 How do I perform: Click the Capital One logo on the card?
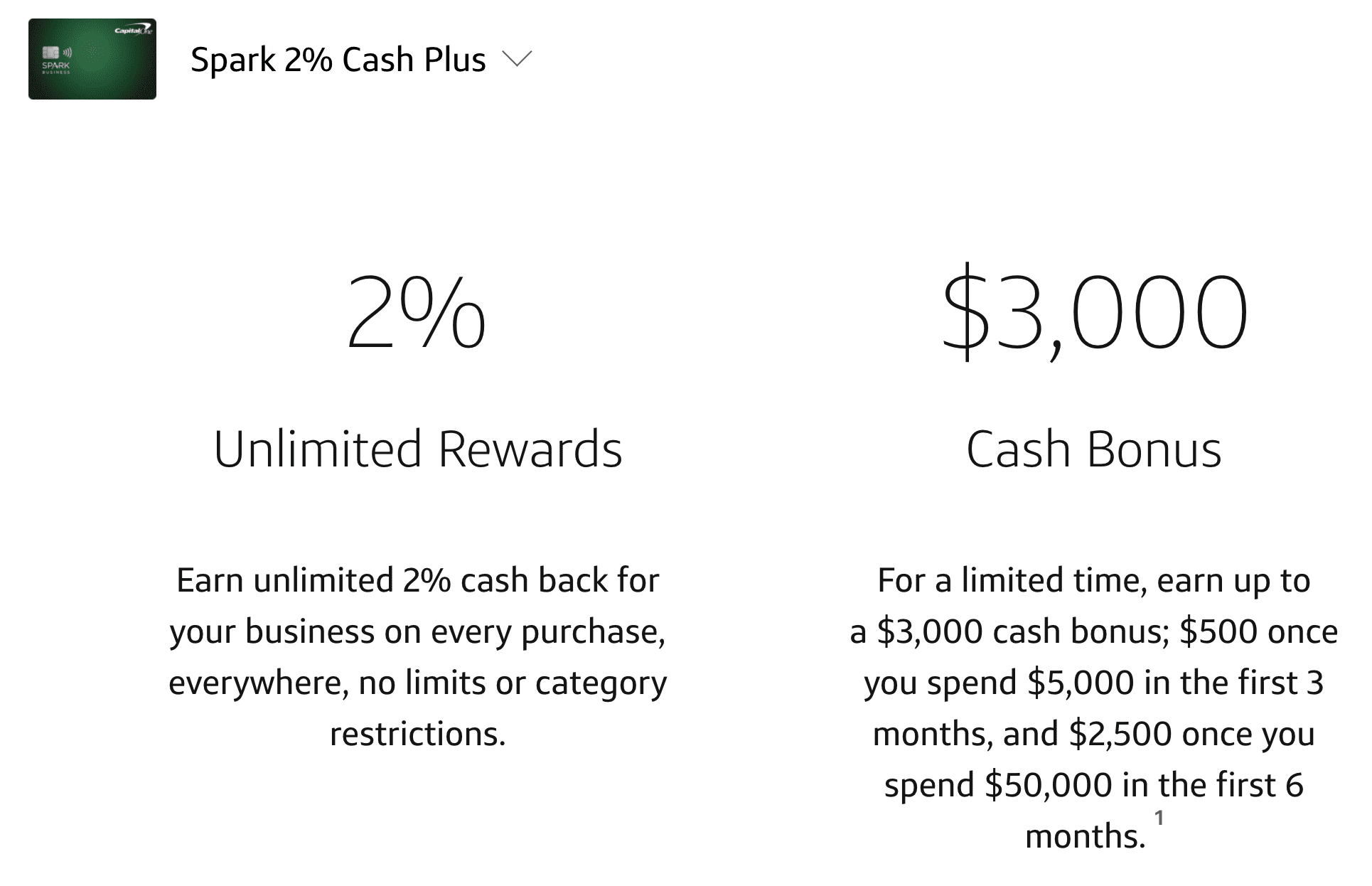(133, 31)
